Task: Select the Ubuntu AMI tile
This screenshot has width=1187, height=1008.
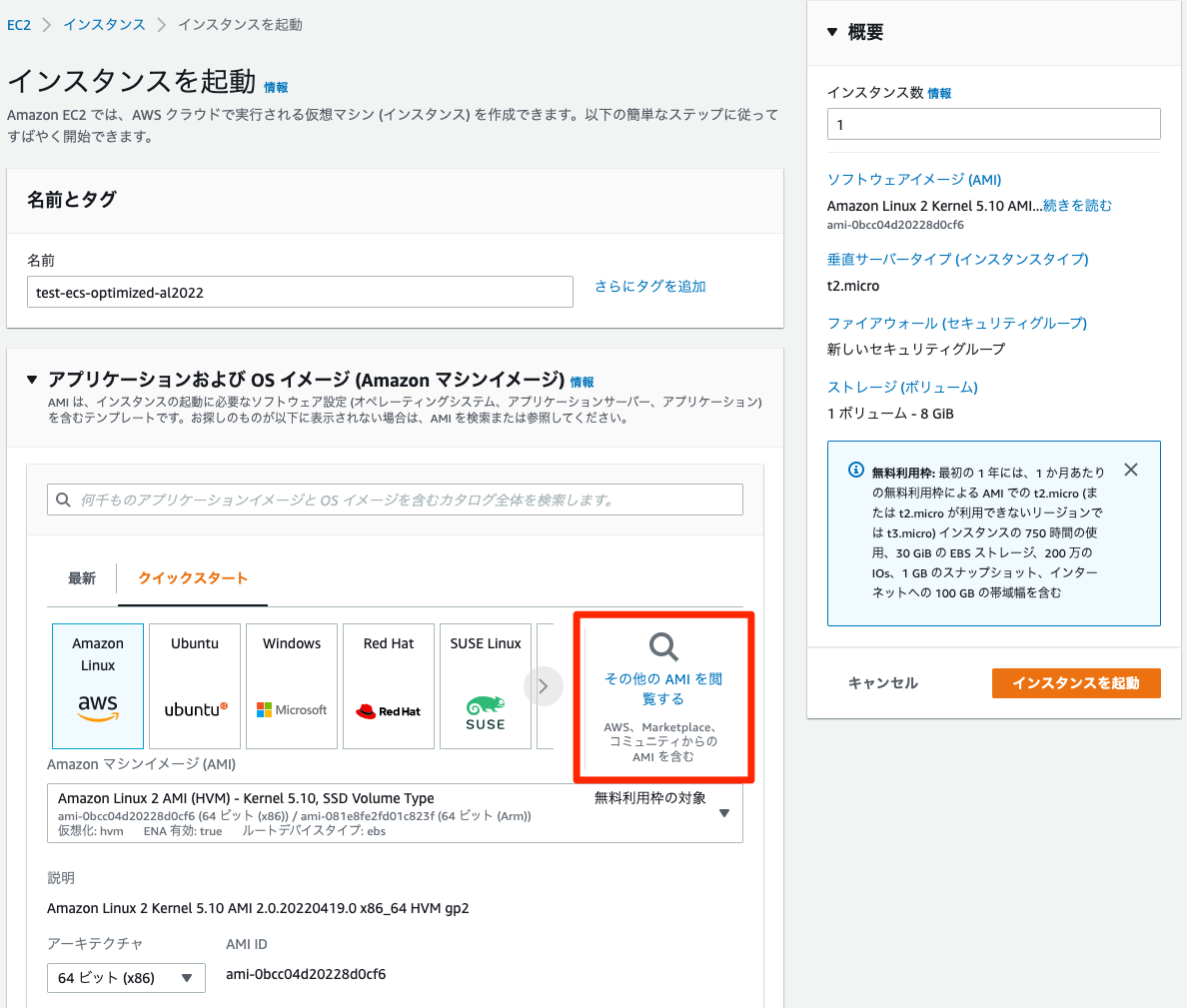Action: 194,685
